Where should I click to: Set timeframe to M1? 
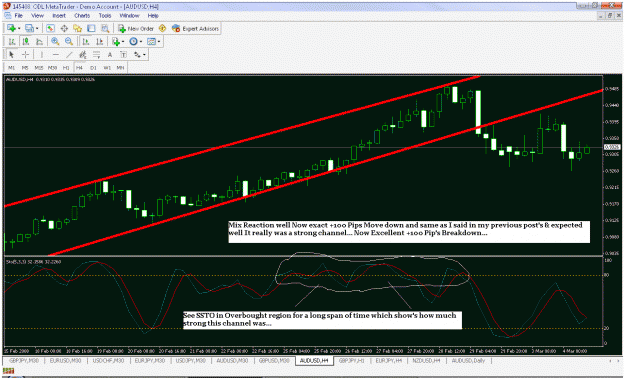(x=12, y=68)
